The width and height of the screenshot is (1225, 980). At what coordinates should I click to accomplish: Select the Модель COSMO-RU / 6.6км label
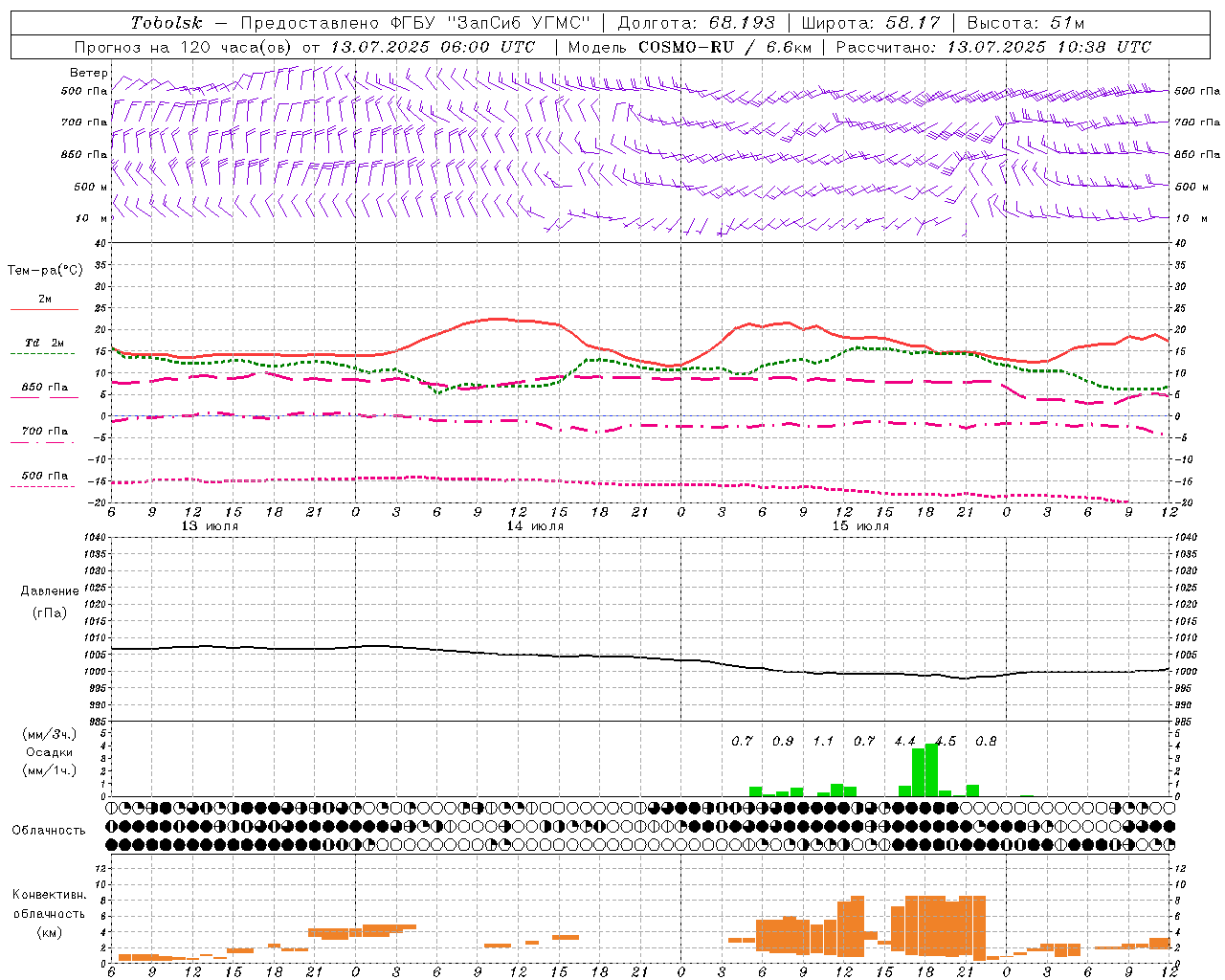point(690,47)
